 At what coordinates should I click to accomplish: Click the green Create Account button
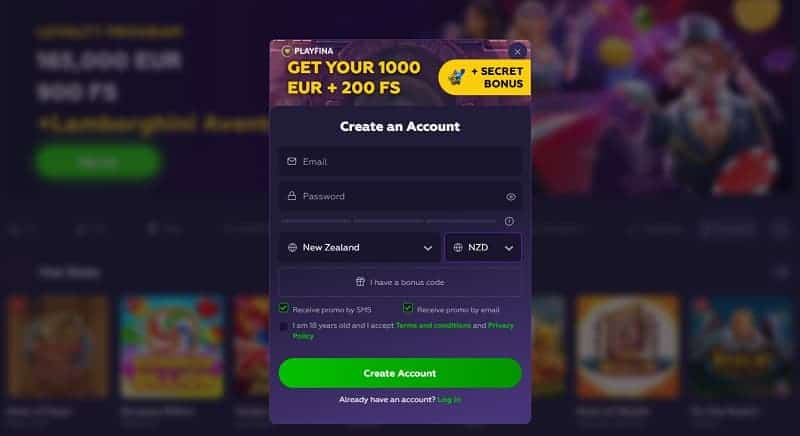click(x=400, y=373)
